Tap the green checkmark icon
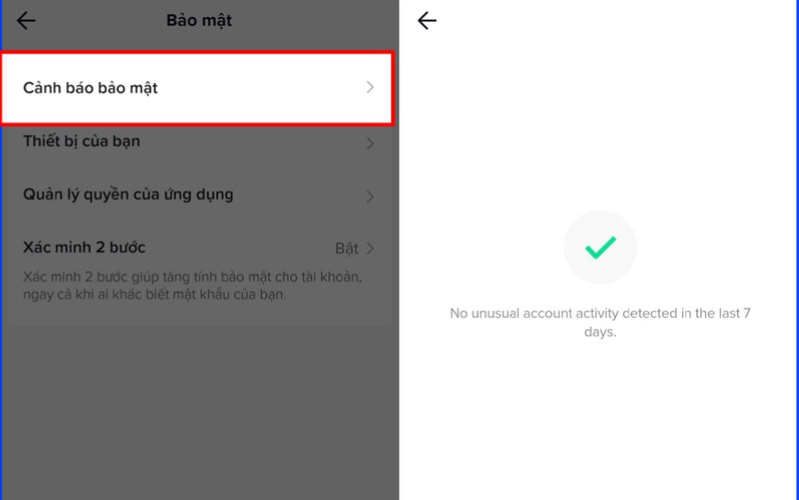The height and width of the screenshot is (500, 799). 600,247
